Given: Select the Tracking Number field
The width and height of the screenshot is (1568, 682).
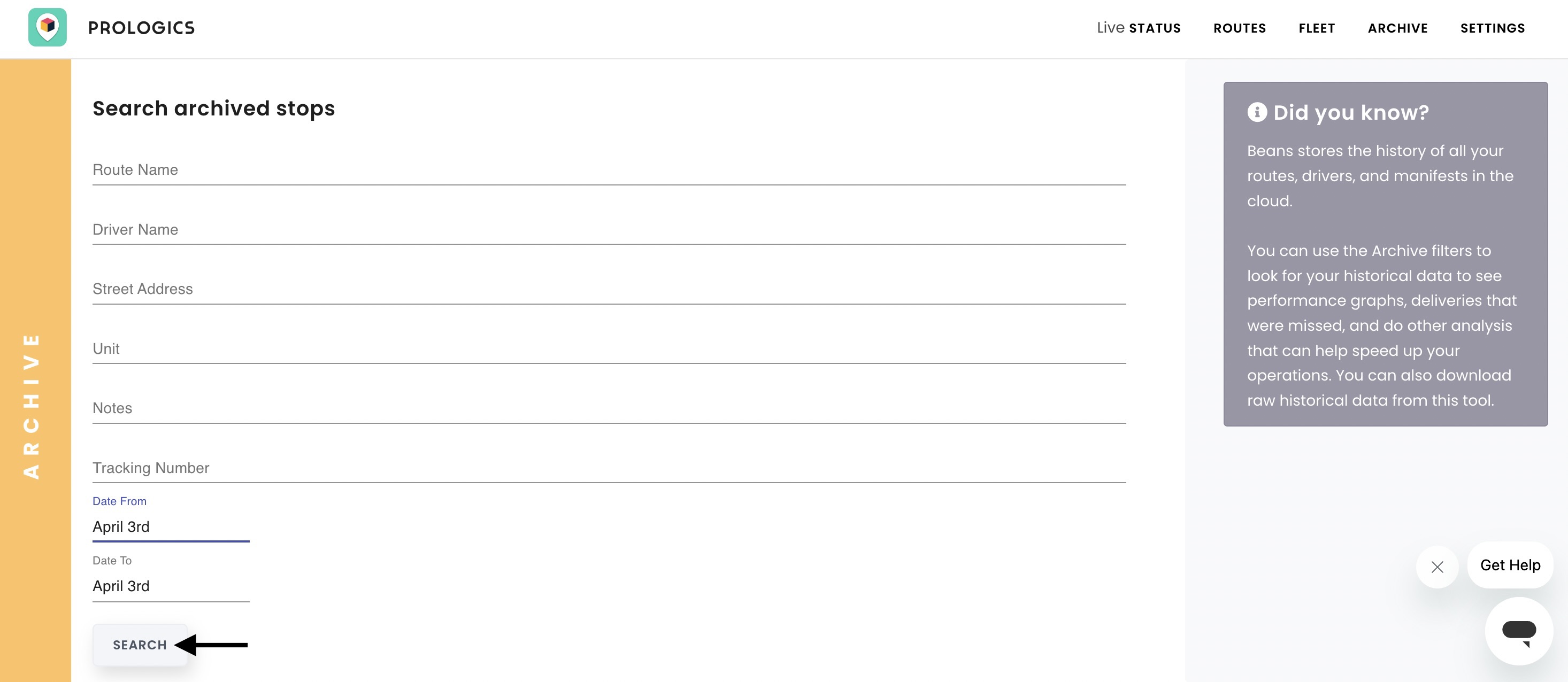Looking at the screenshot, I should point(609,468).
